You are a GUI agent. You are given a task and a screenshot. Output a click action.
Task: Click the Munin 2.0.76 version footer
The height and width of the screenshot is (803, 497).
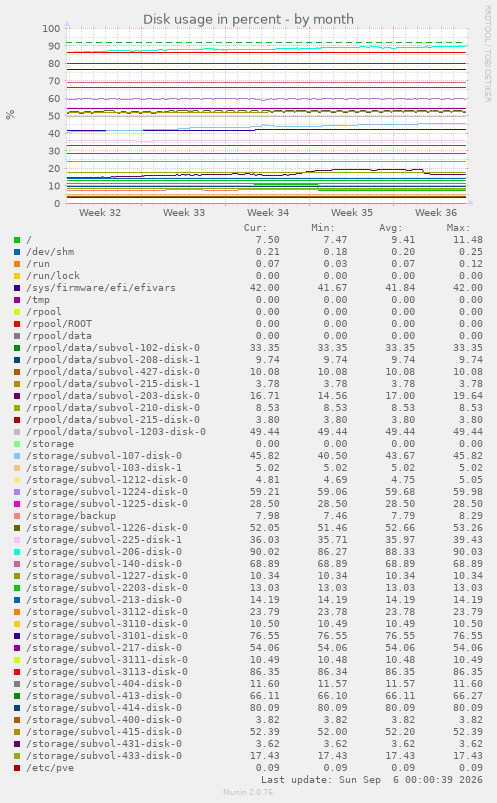coord(248,792)
